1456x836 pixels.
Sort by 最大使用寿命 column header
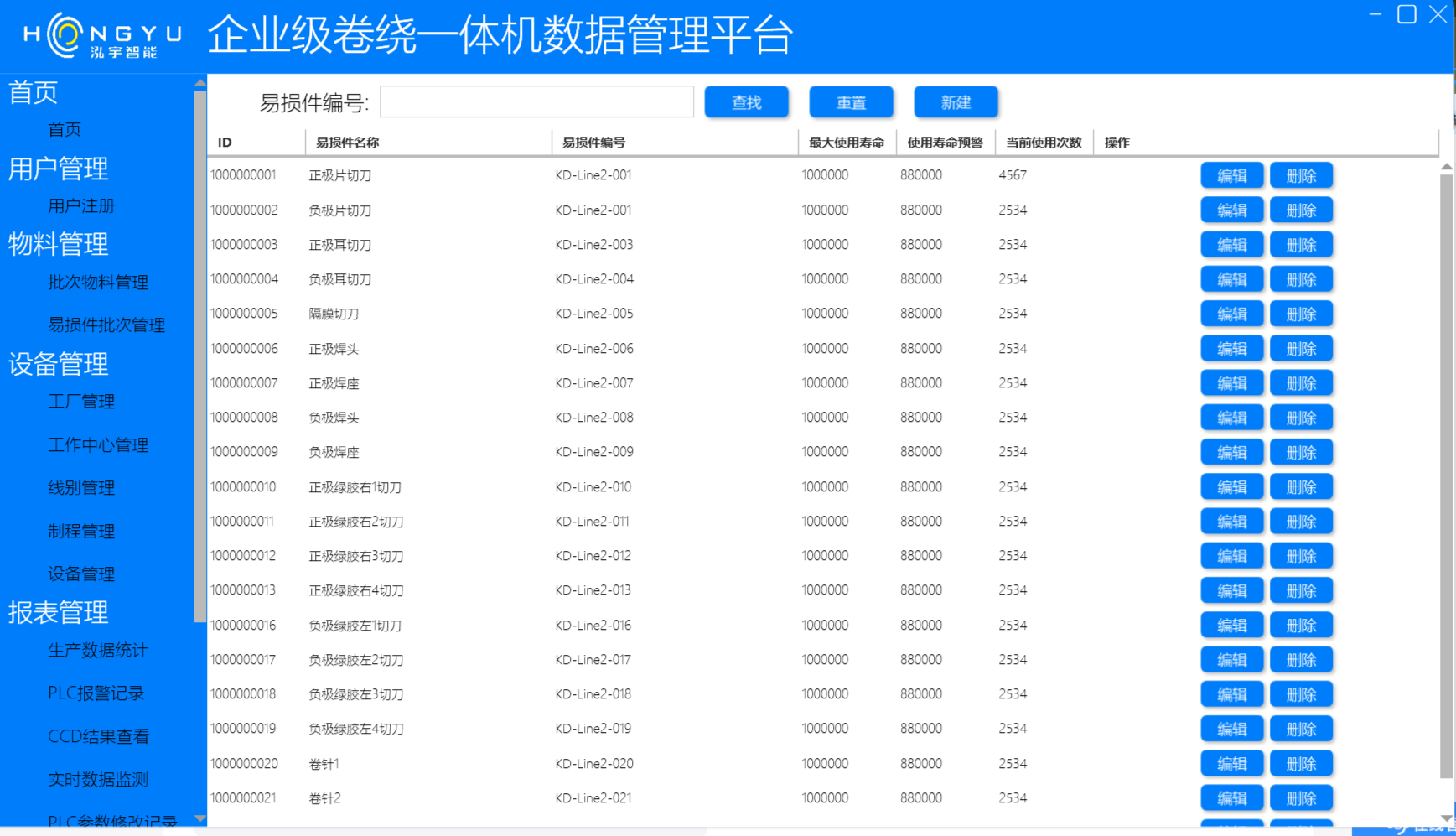[x=847, y=143]
